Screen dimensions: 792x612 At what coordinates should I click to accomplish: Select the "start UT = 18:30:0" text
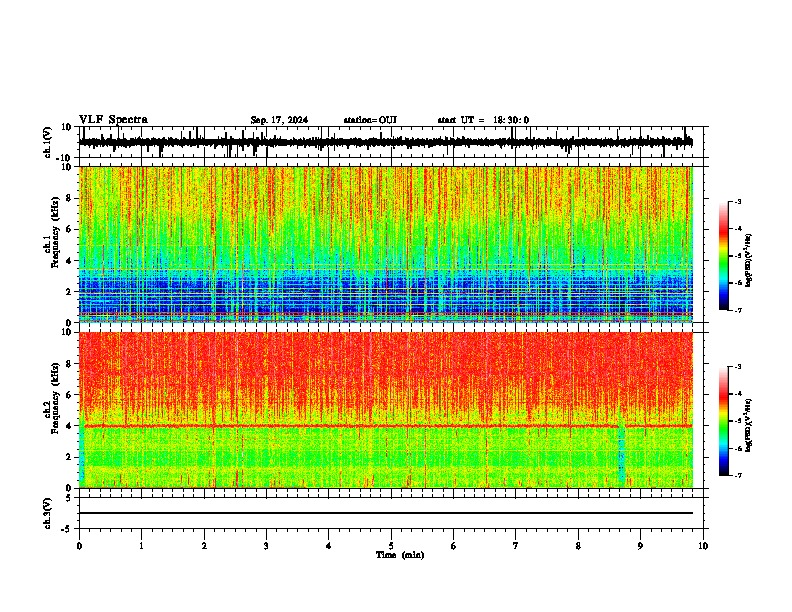point(483,120)
